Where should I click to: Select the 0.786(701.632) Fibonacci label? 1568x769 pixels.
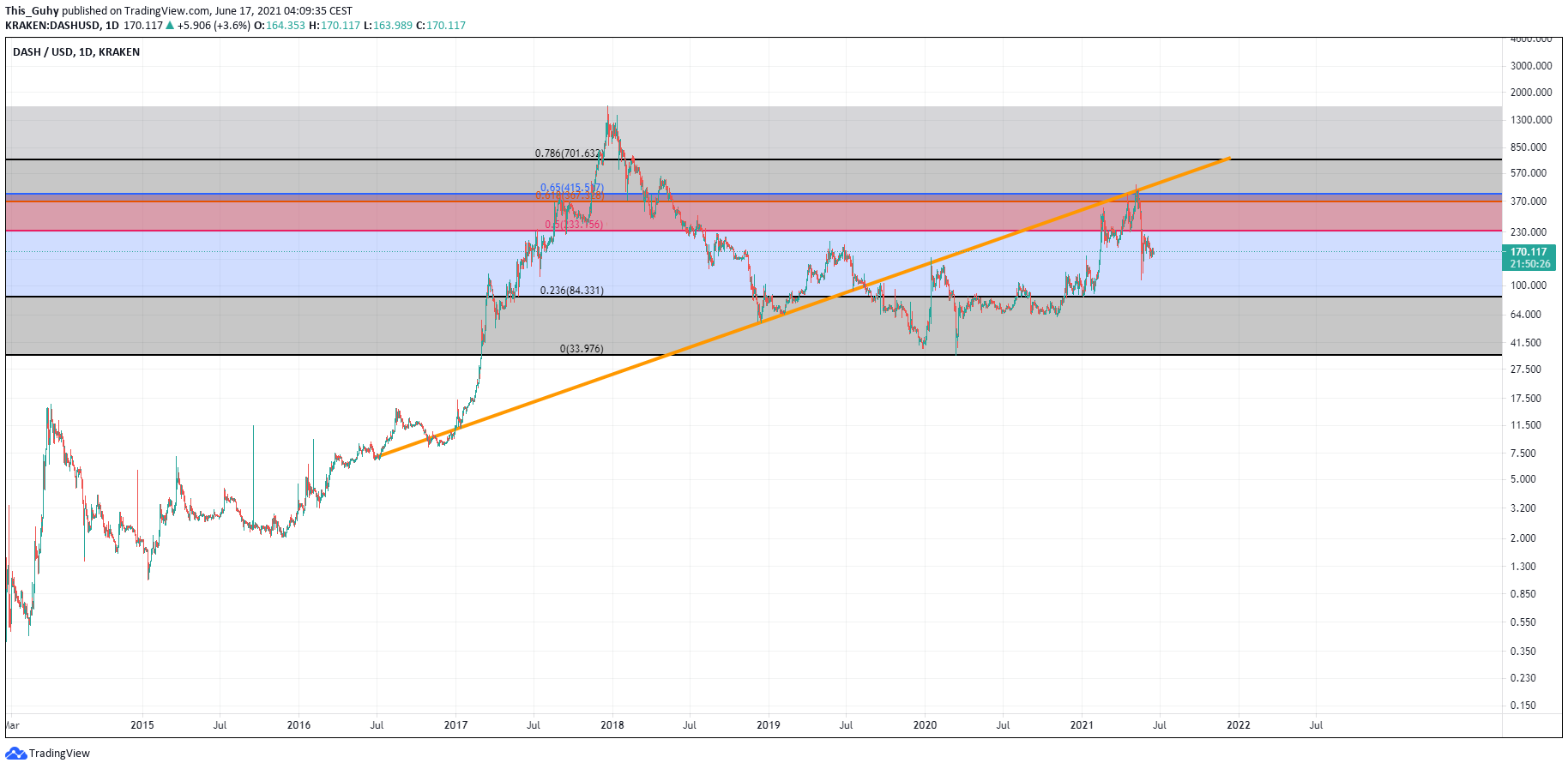[x=569, y=153]
